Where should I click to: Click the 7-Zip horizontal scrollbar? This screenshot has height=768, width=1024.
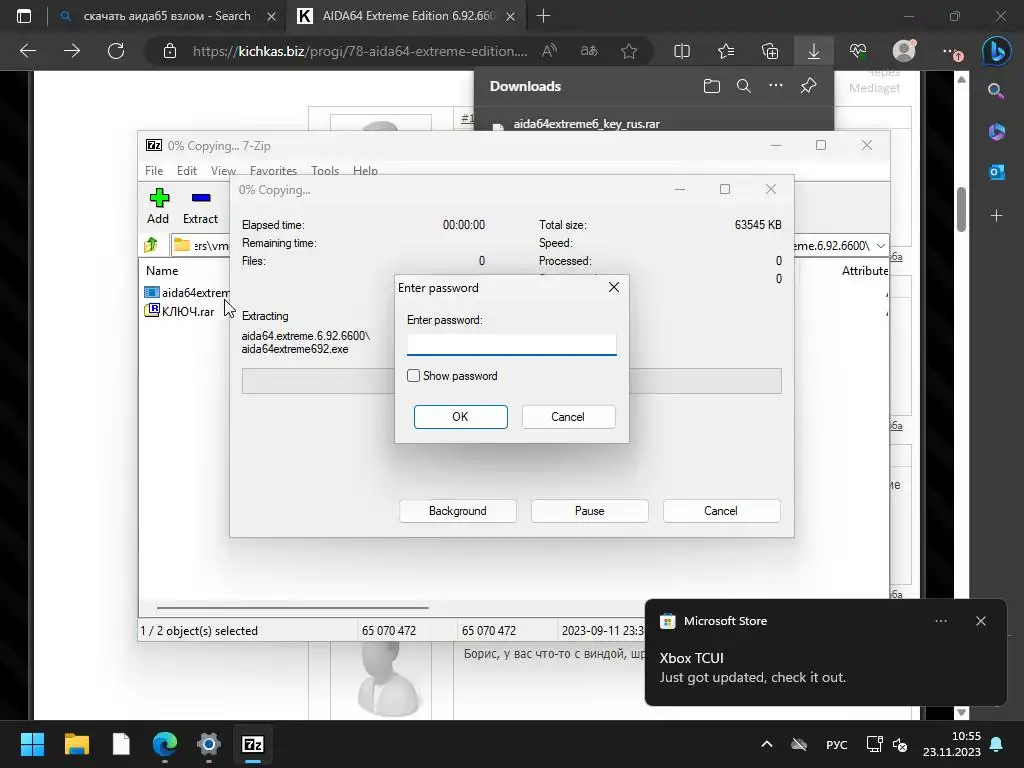[293, 607]
